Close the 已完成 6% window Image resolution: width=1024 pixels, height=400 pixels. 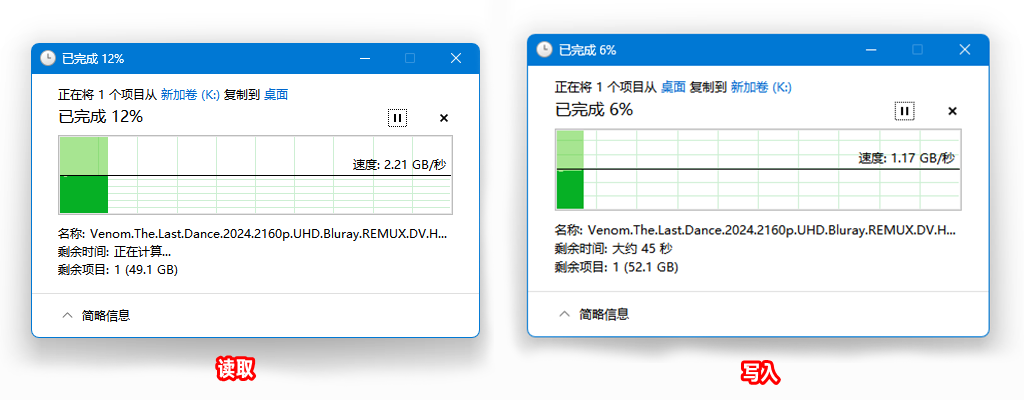(965, 50)
